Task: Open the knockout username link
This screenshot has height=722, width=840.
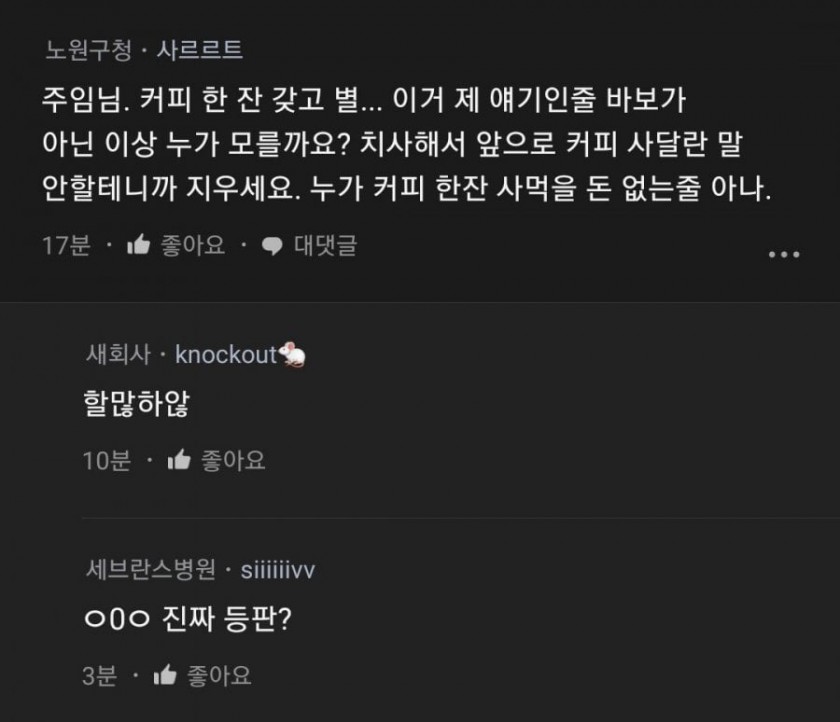Action: 226,355
